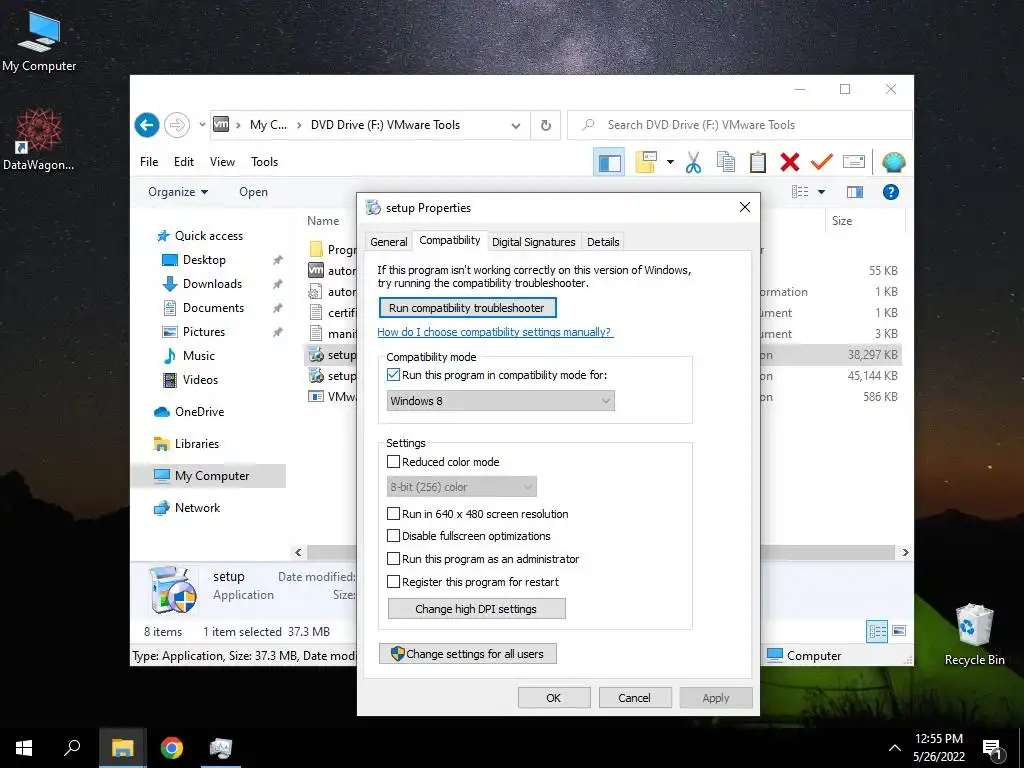The height and width of the screenshot is (768, 1024).
Task: Show hidden system tray icons
Action: [x=895, y=748]
